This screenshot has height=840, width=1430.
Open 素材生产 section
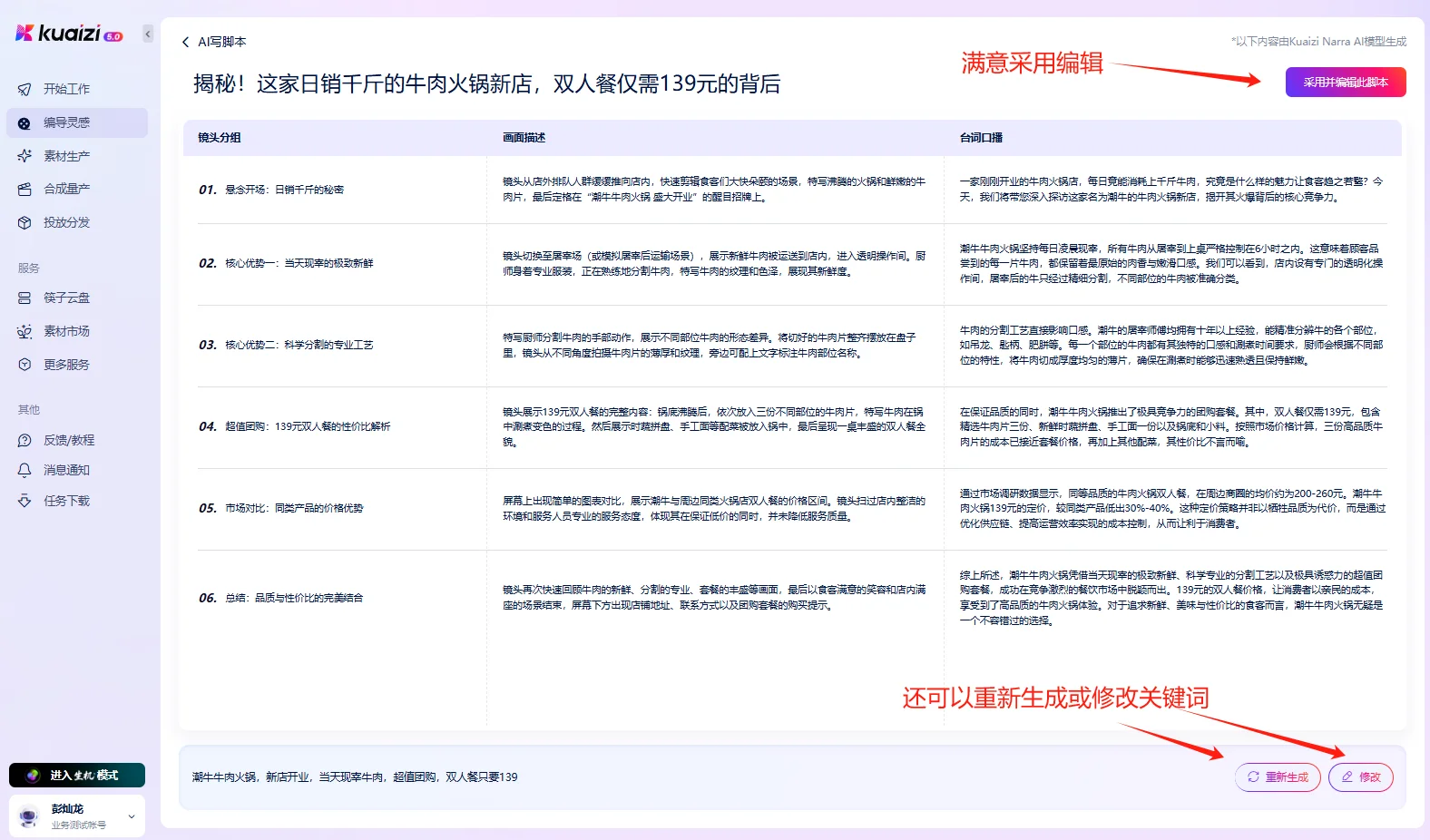(77, 156)
